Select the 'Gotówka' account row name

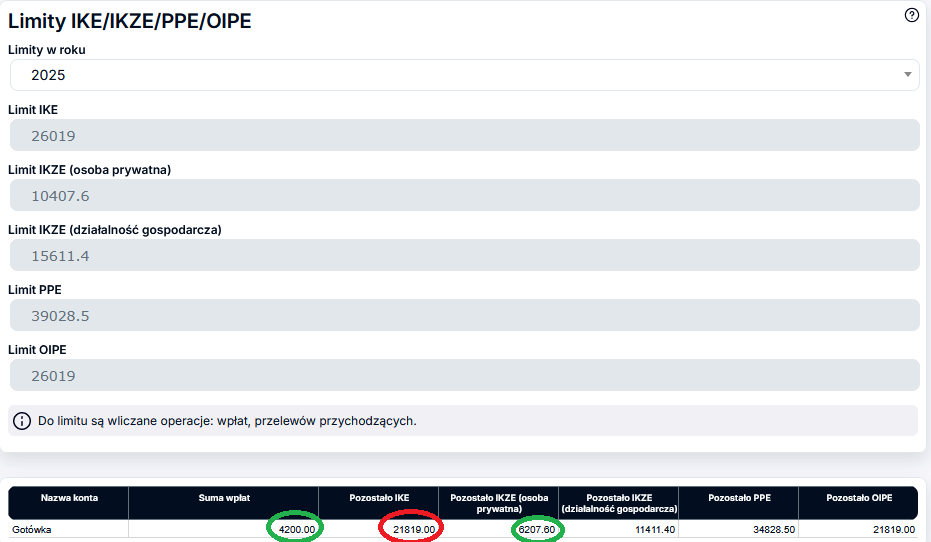pyautogui.click(x=32, y=529)
